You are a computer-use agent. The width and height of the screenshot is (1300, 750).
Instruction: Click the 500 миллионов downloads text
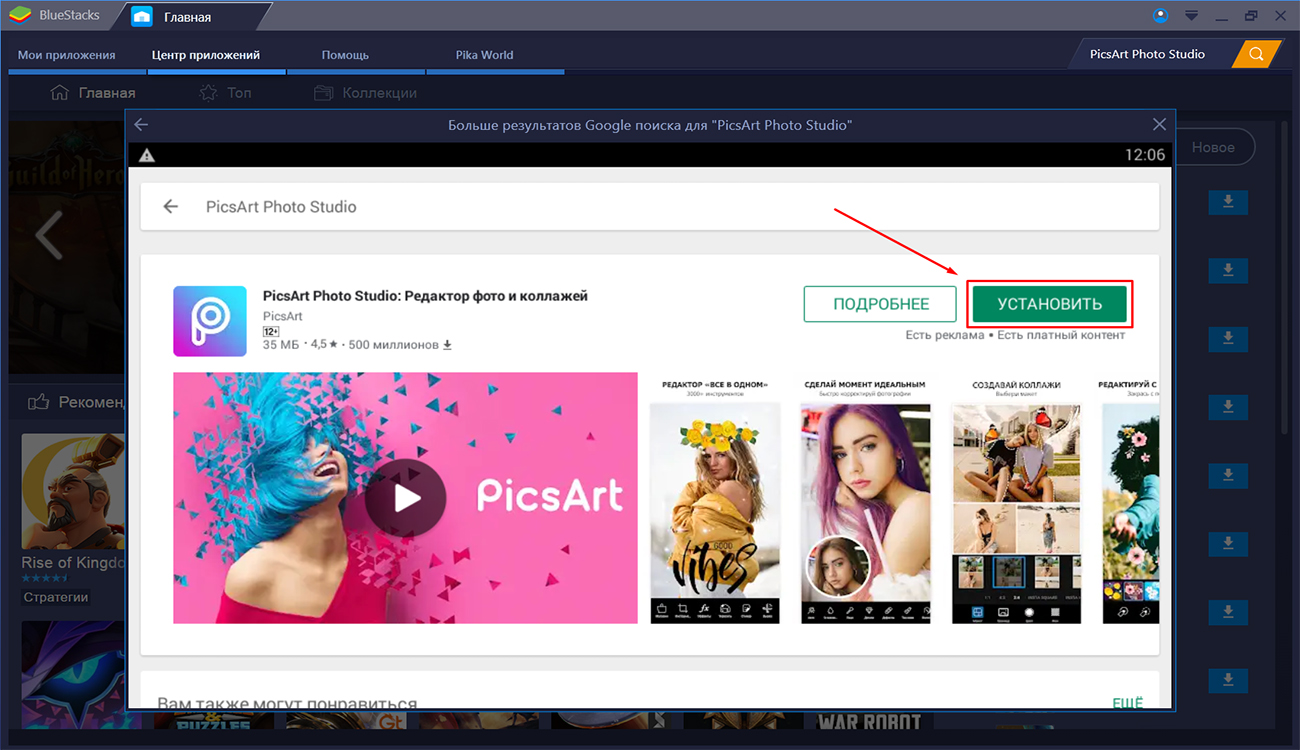point(394,345)
